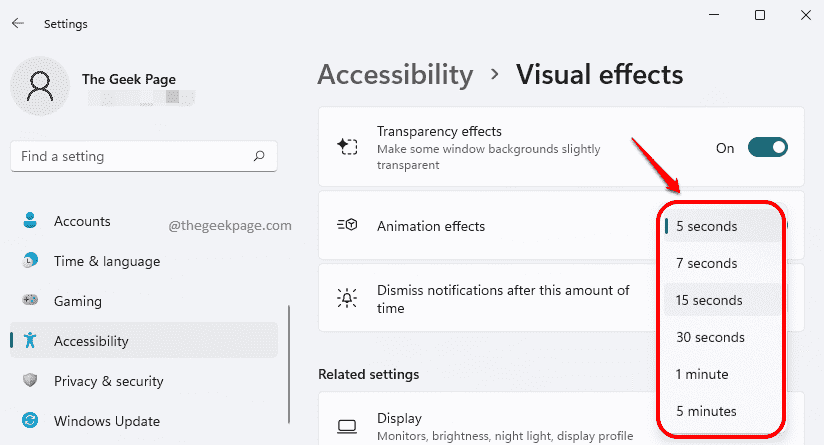Click the Display monitor icon in Related settings
This screenshot has width=824, height=445.
347,426
